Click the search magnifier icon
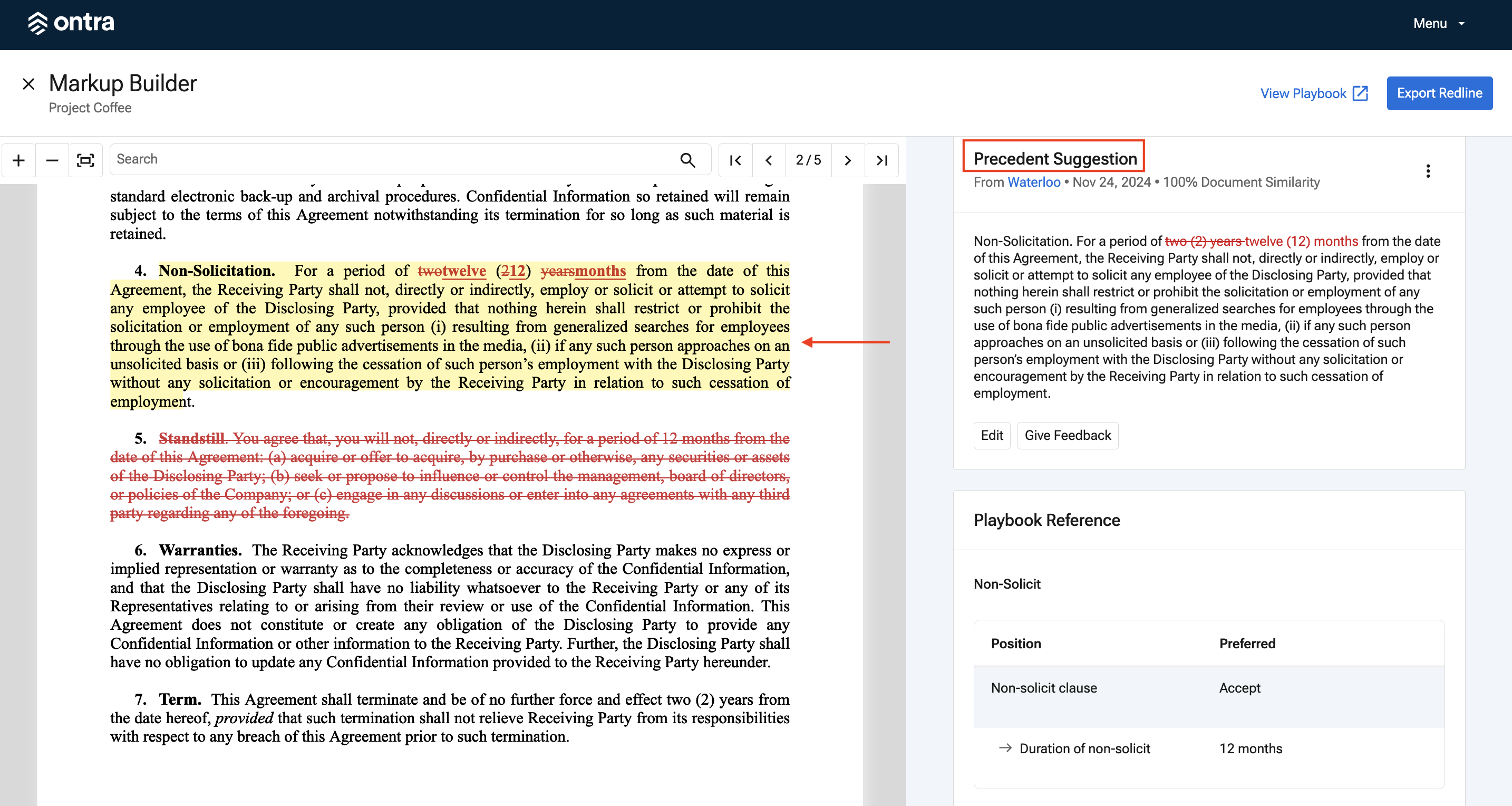The image size is (1512, 806). pyautogui.click(x=687, y=160)
